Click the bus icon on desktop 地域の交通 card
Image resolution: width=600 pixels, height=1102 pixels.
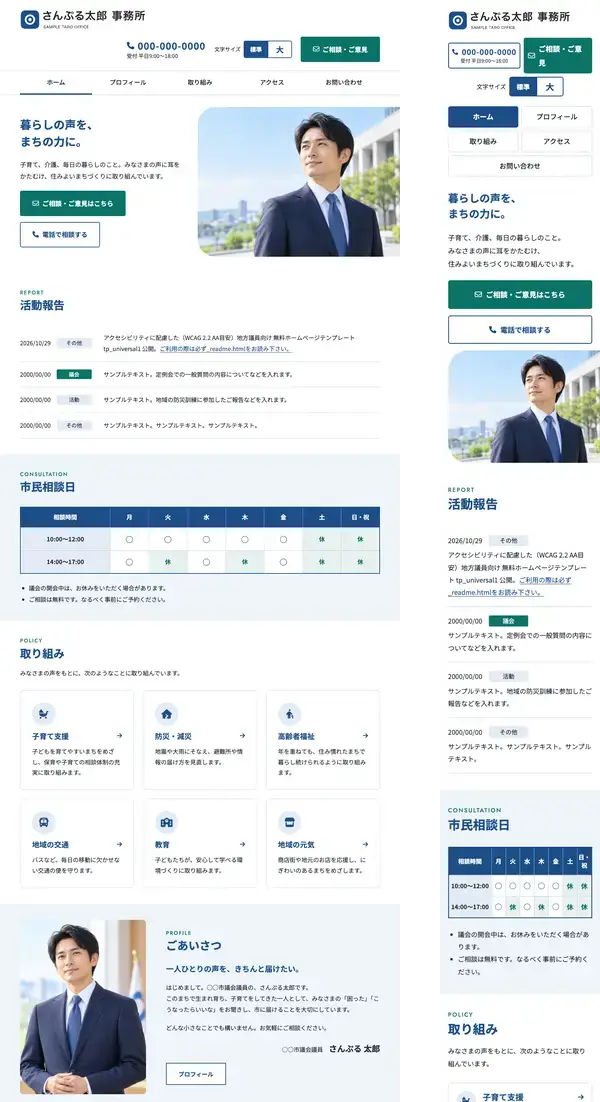(x=44, y=822)
